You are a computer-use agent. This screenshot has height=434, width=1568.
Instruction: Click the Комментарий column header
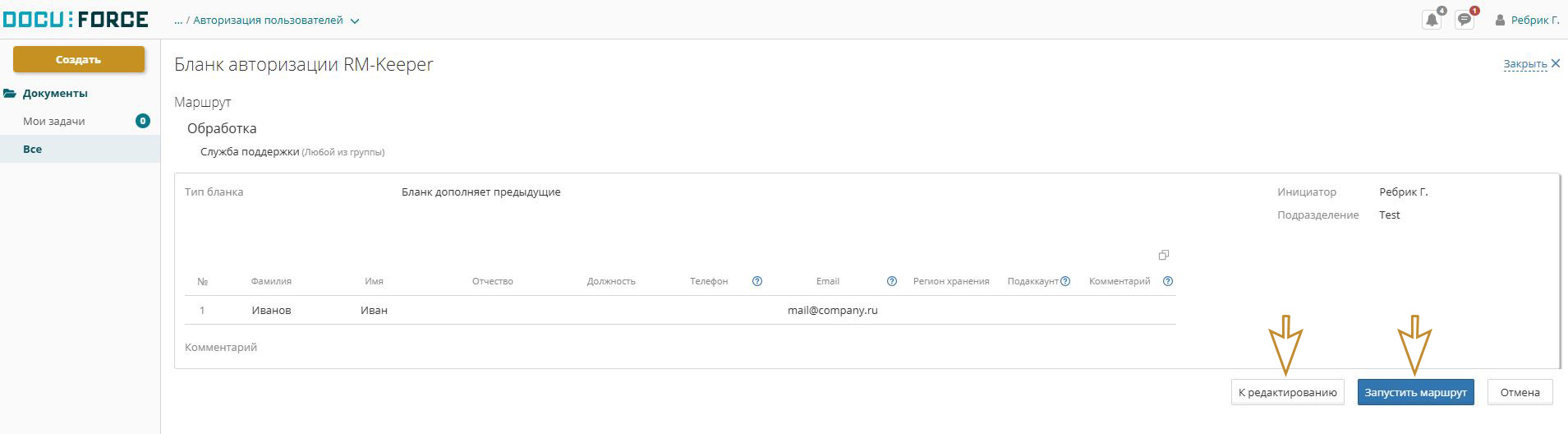tap(1120, 281)
